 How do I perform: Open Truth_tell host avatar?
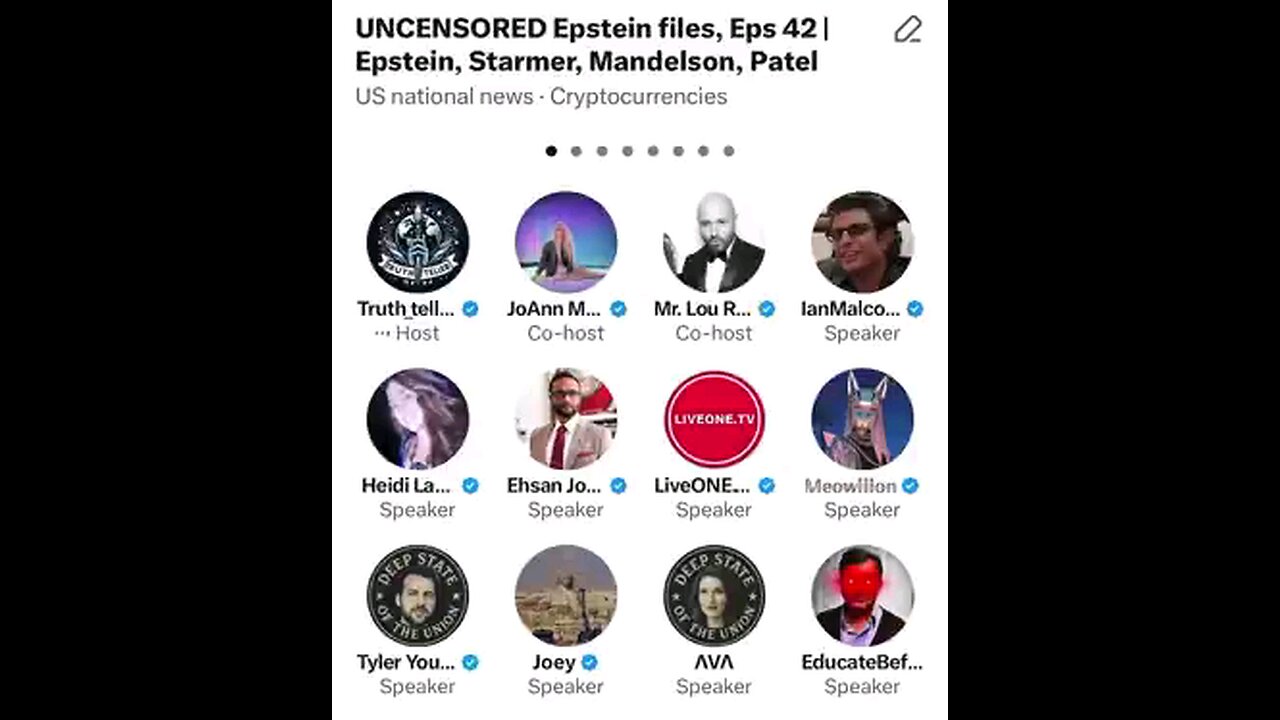[x=417, y=242]
